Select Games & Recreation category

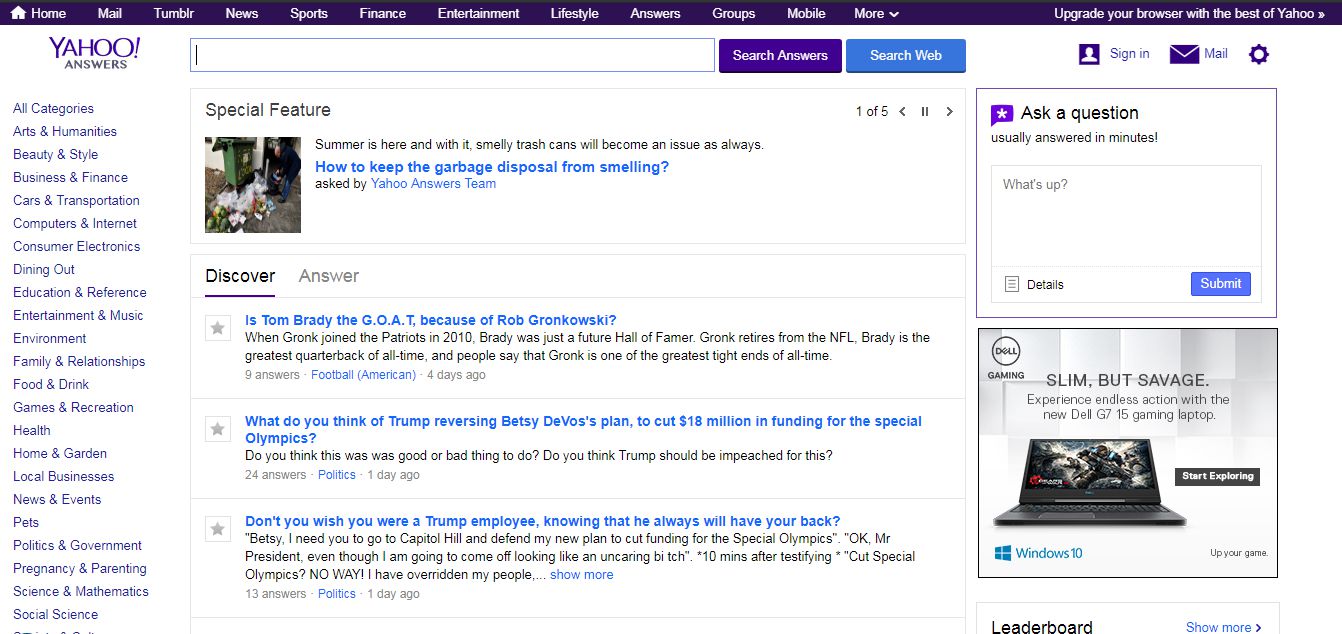(x=73, y=407)
